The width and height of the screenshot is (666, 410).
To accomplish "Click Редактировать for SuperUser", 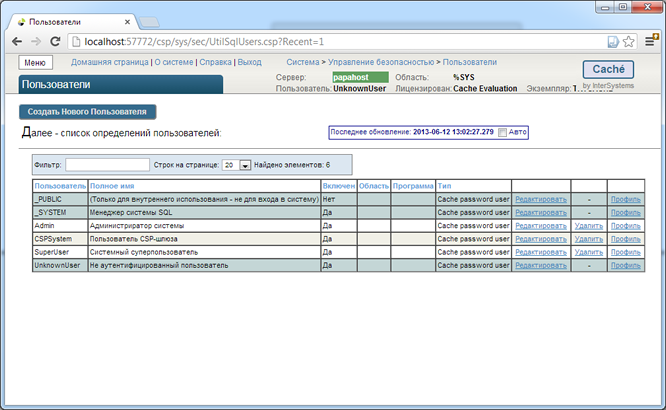I will pyautogui.click(x=541, y=252).
